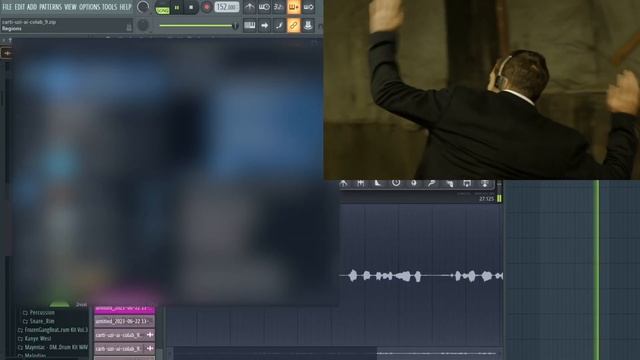Viewport: 640px width, 360px height.
Task: Open the VIEW menu
Action: (70, 7)
